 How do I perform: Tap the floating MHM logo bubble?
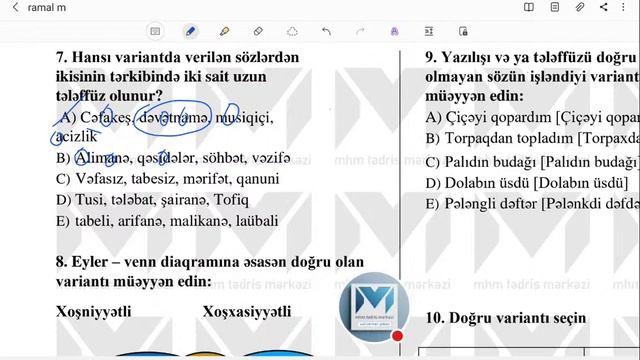tap(373, 307)
